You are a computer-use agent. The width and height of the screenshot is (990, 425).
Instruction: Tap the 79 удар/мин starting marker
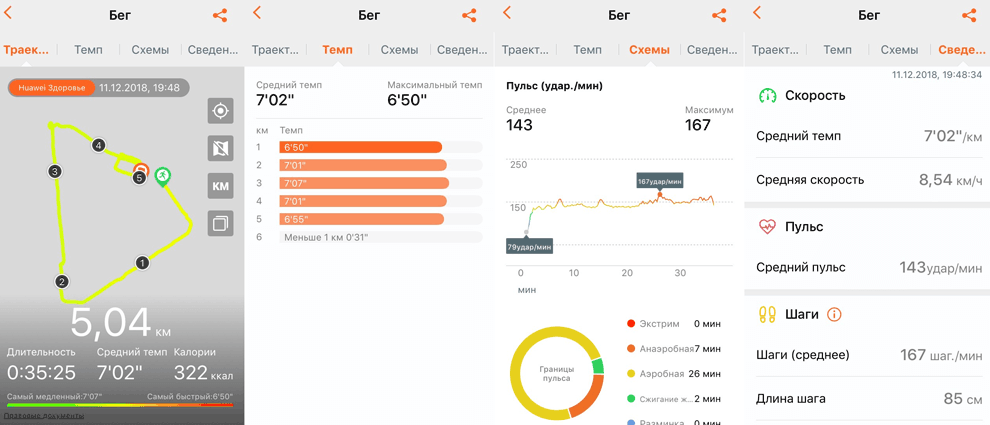coord(529,246)
